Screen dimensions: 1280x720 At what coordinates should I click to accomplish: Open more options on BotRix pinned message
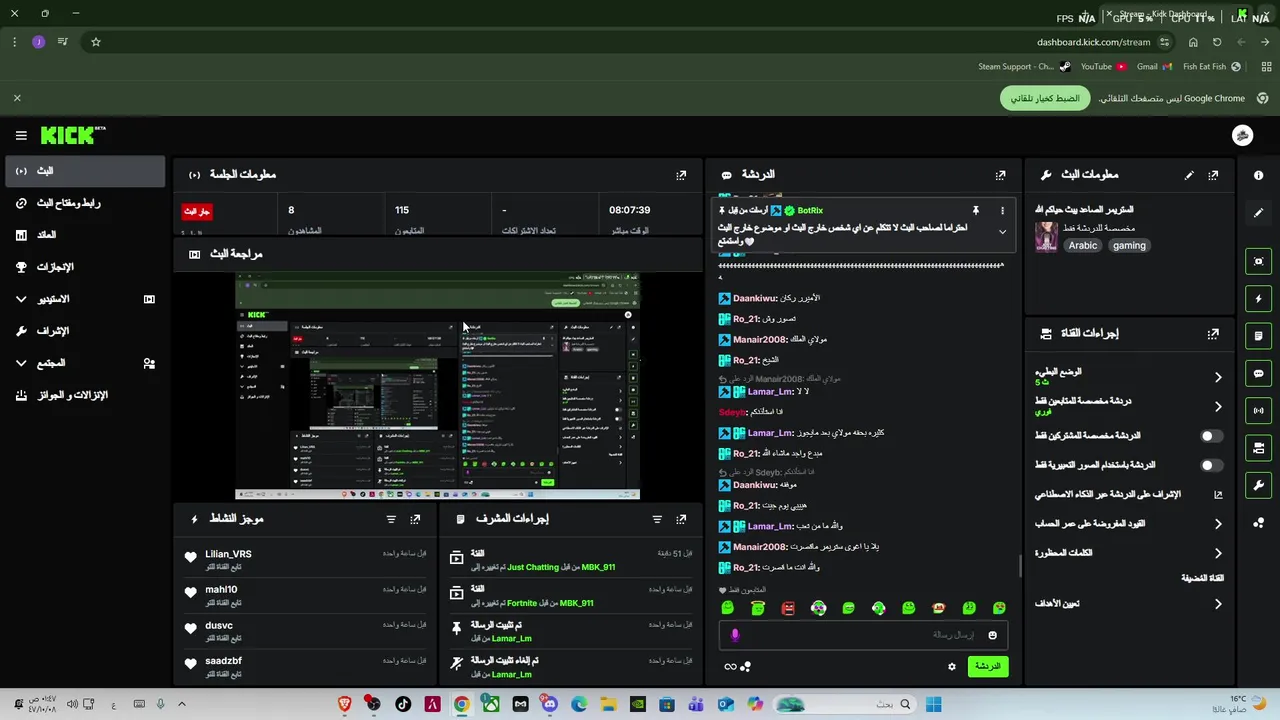click(1002, 211)
